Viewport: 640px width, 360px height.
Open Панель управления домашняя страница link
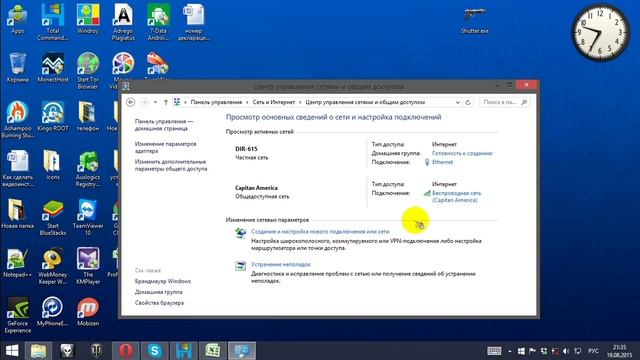pos(163,125)
